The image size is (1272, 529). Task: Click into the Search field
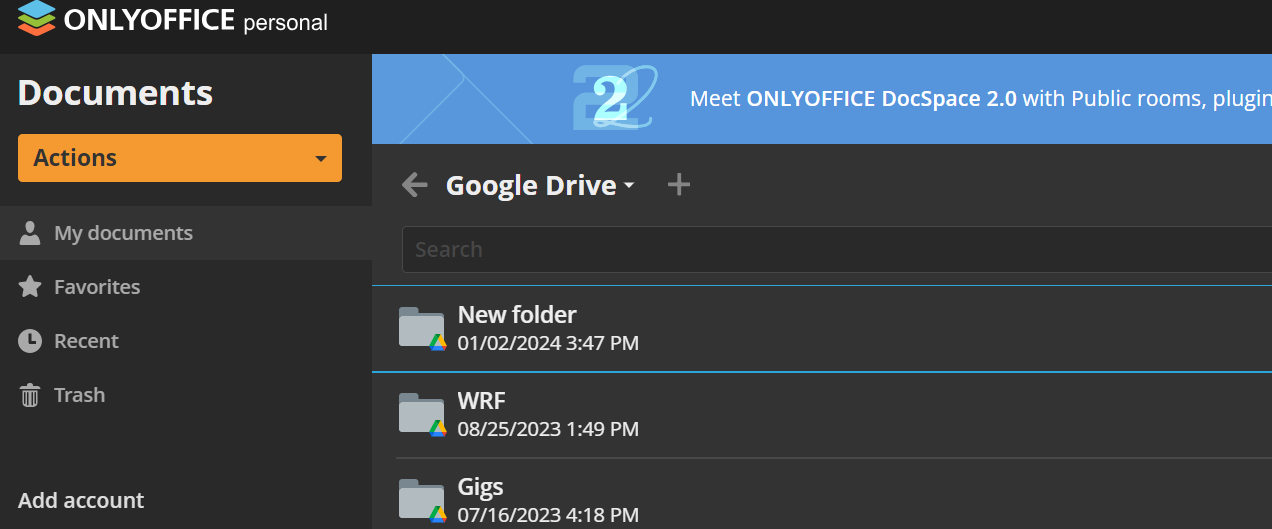[x=837, y=249]
